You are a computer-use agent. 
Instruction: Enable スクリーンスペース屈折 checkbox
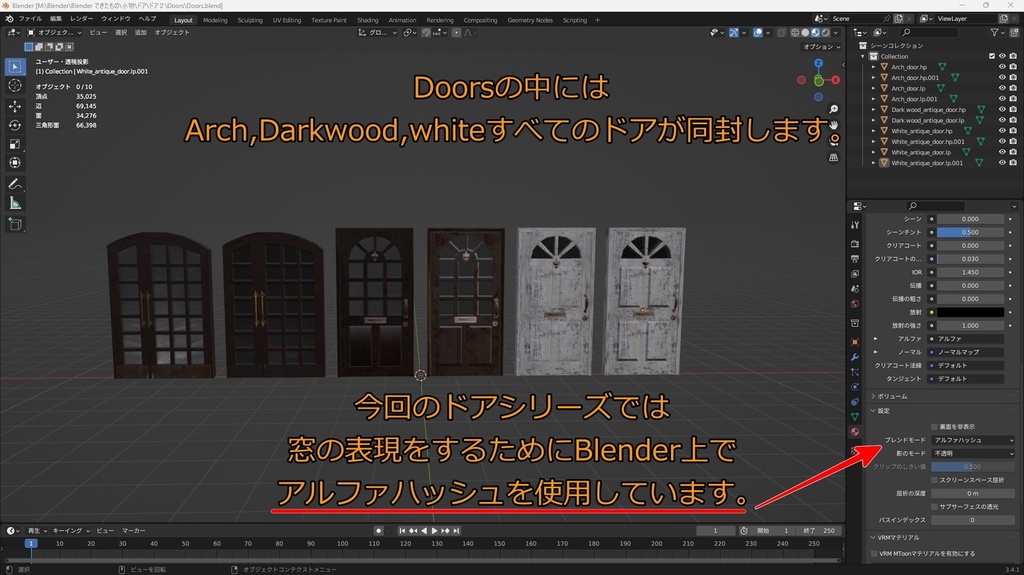coord(935,480)
